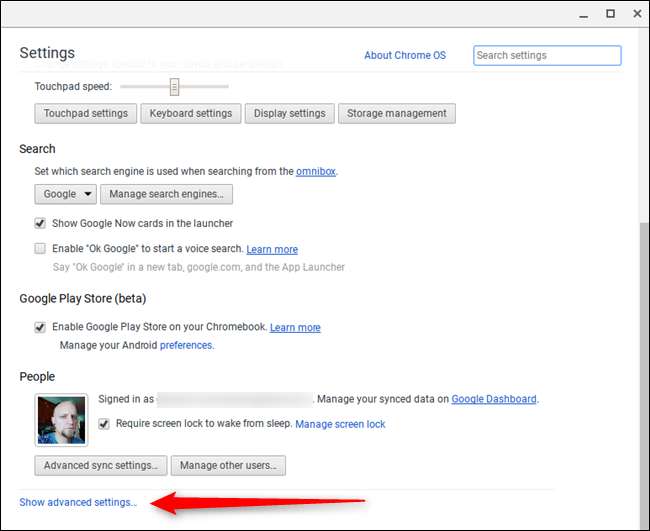
Task: Click Manage search engines button
Action: point(166,194)
